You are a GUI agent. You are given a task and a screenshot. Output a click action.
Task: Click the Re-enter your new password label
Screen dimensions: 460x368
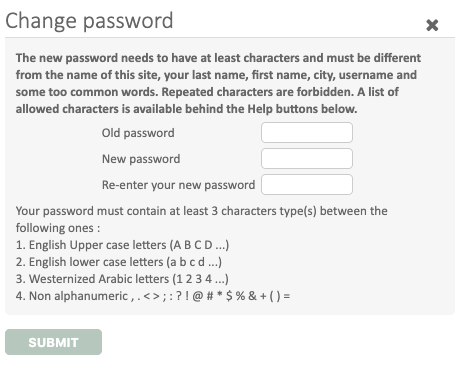[x=178, y=185]
